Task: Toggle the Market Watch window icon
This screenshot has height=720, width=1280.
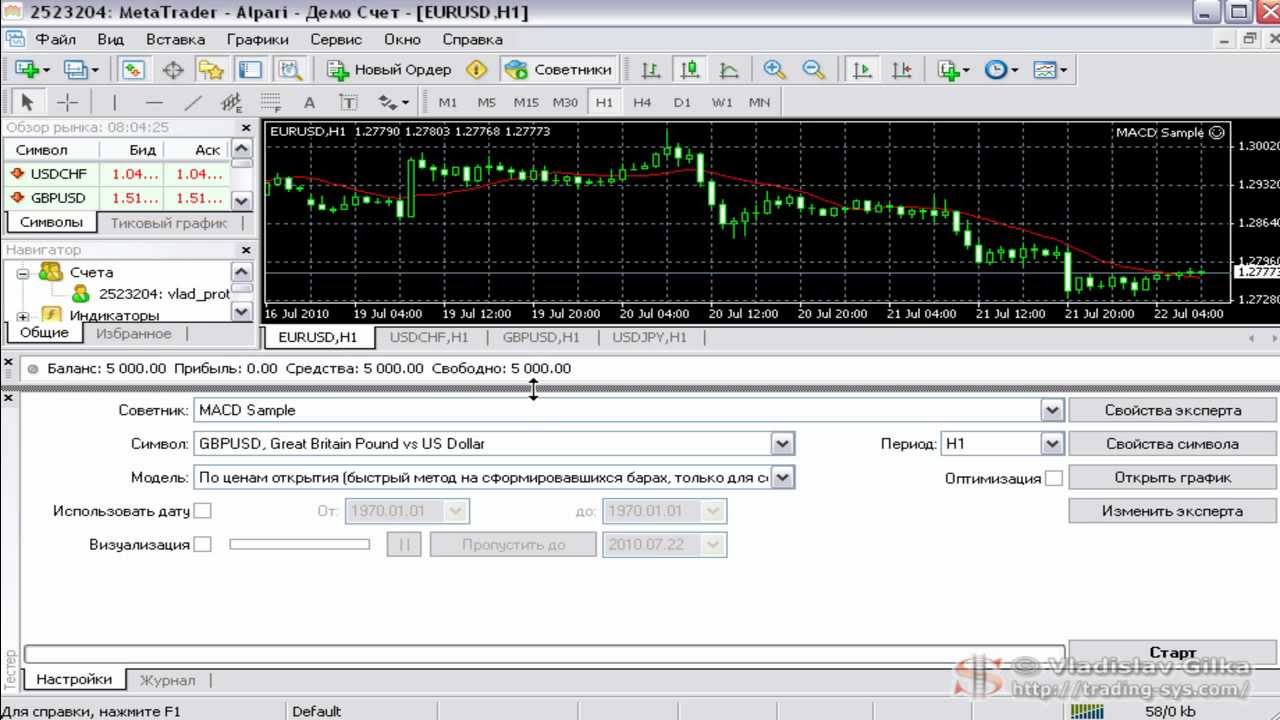Action: pos(133,70)
